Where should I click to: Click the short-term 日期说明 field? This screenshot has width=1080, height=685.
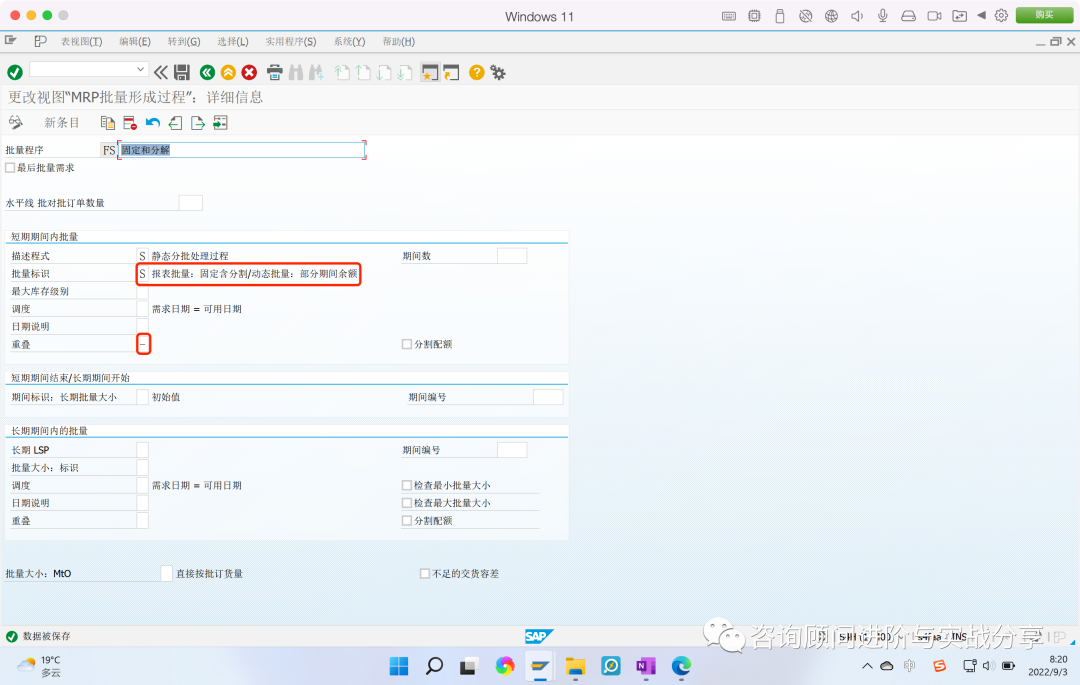pos(143,326)
